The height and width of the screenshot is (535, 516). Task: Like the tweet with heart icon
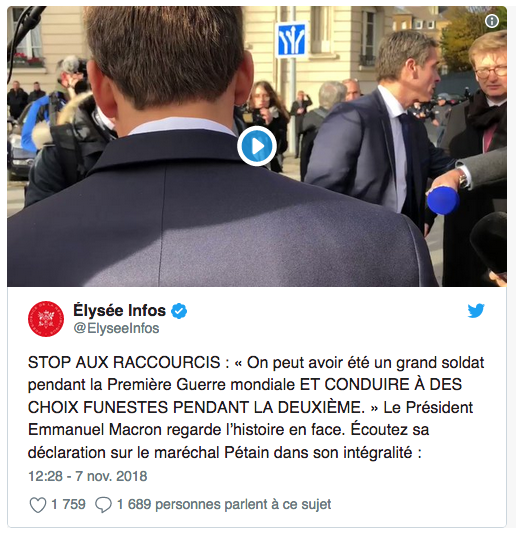(x=38, y=505)
